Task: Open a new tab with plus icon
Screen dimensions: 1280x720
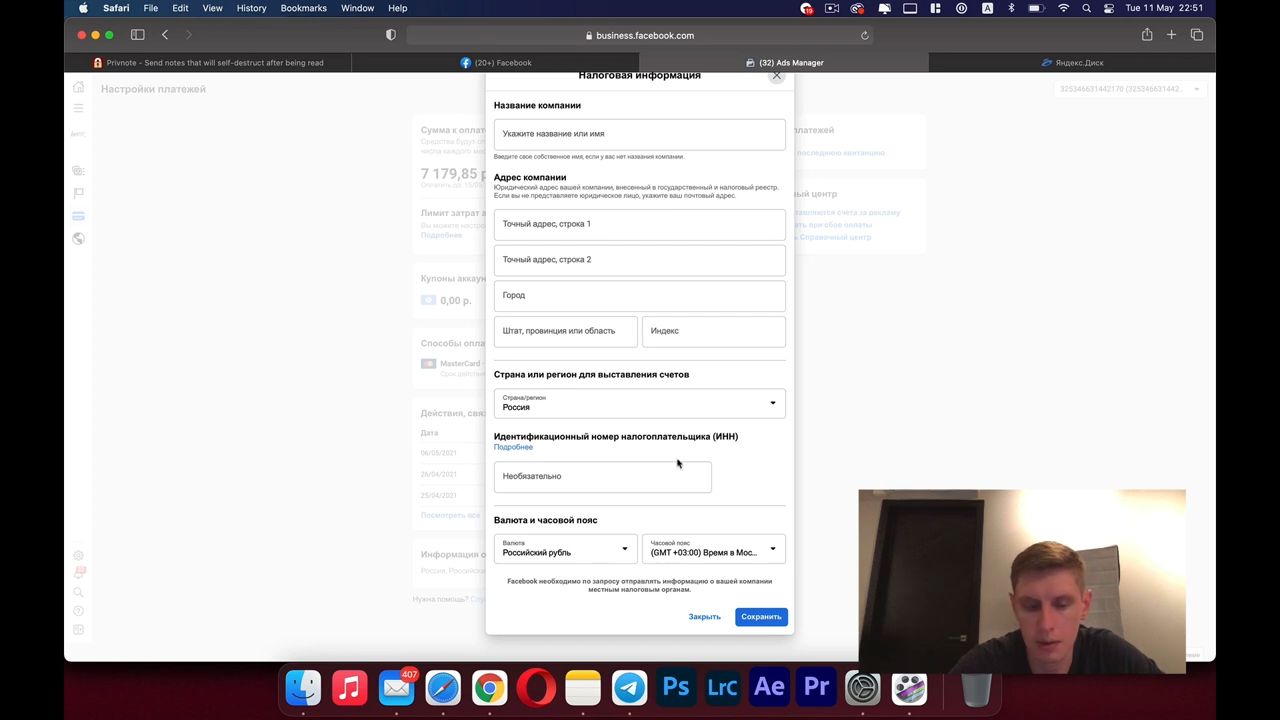Action: pyautogui.click(x=1171, y=35)
